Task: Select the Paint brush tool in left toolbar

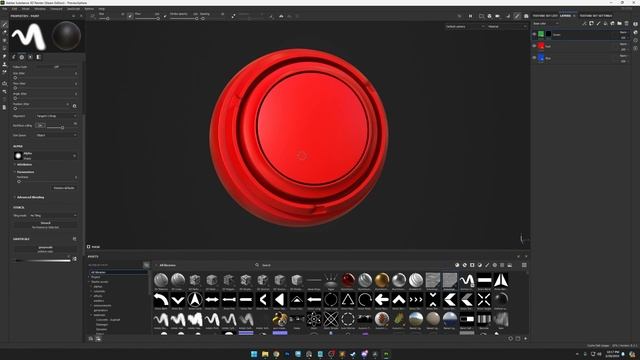Action: (x=4, y=24)
